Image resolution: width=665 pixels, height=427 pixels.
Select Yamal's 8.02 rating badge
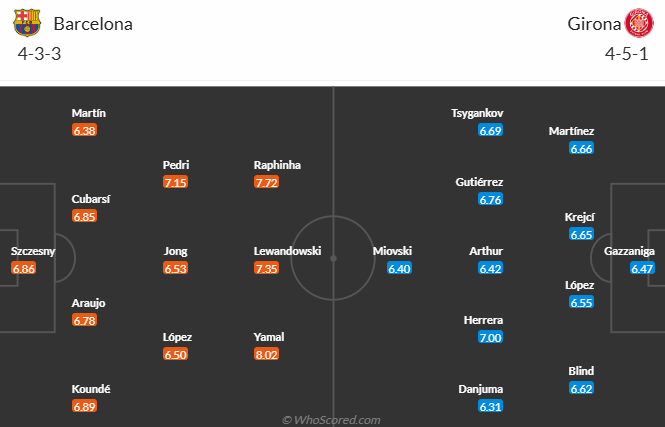267,355
